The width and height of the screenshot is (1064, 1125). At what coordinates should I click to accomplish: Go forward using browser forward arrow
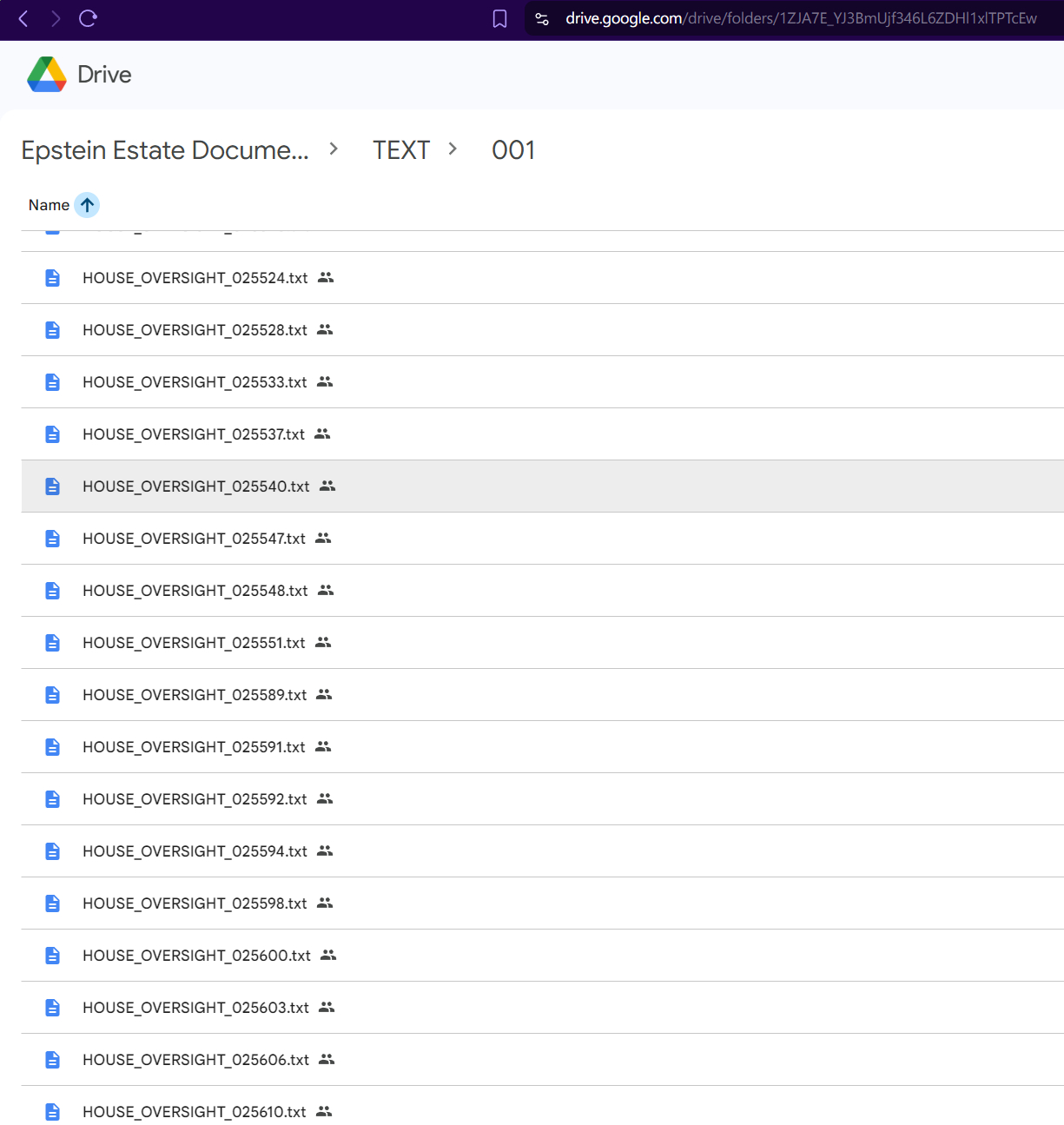pyautogui.click(x=56, y=18)
